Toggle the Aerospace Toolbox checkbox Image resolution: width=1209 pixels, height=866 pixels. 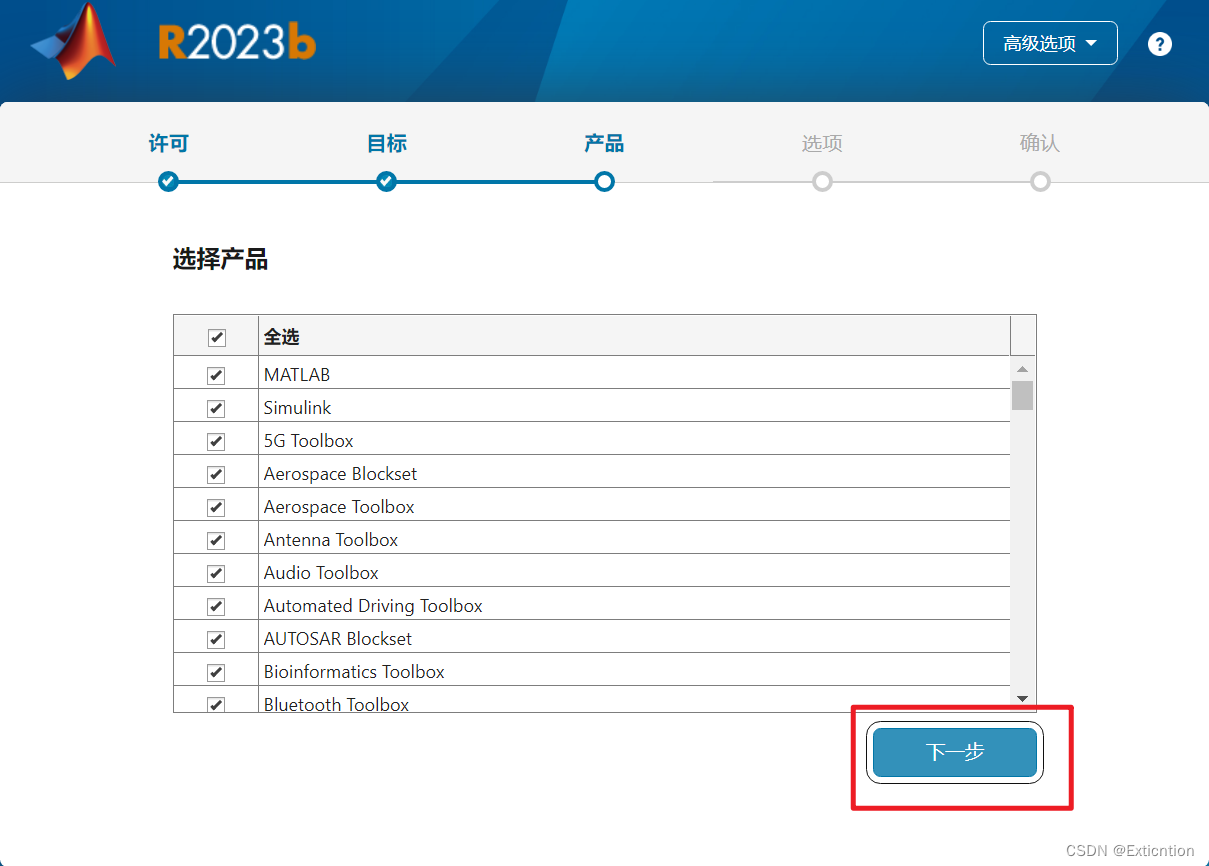[216, 507]
